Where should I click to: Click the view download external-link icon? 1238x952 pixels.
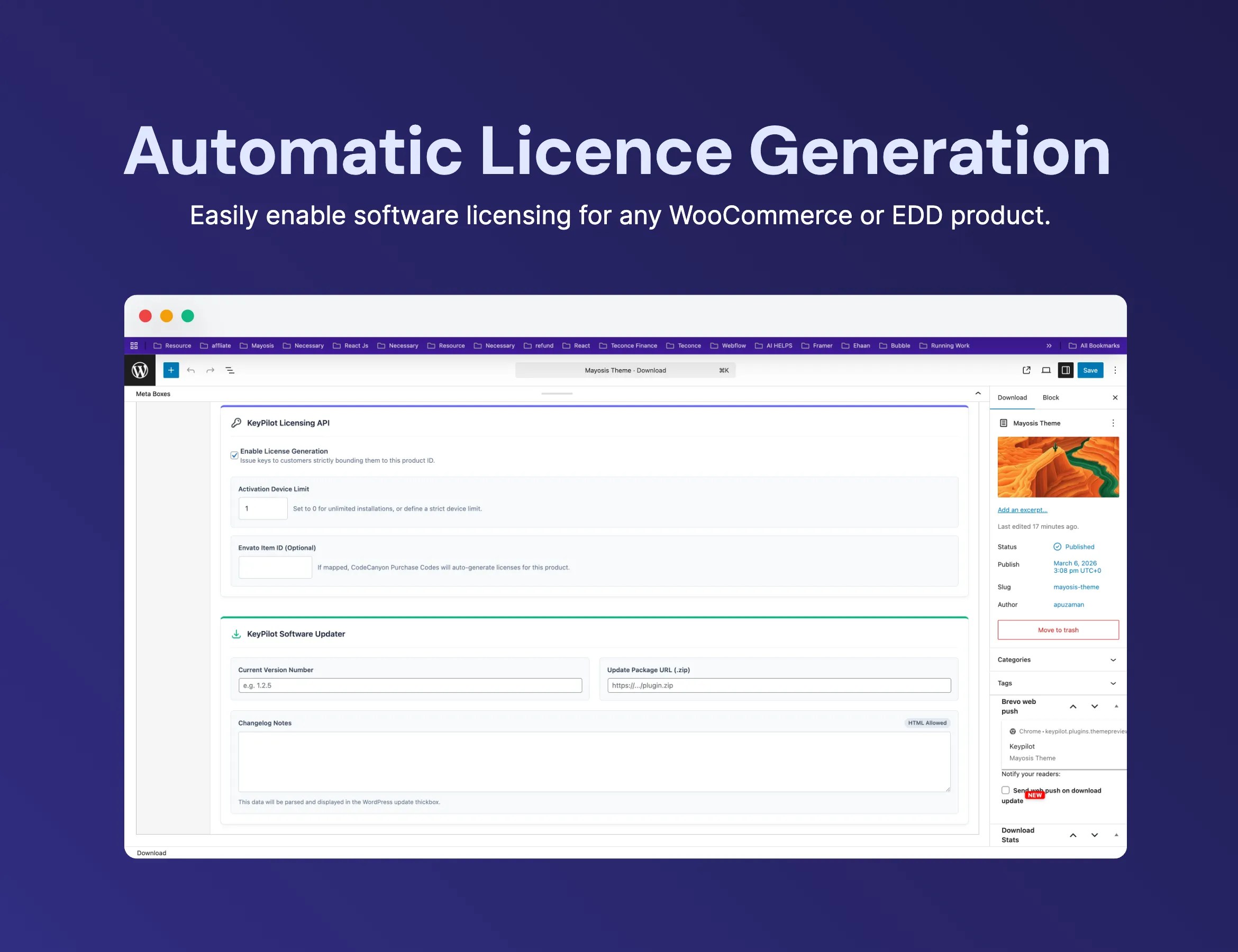(1026, 370)
